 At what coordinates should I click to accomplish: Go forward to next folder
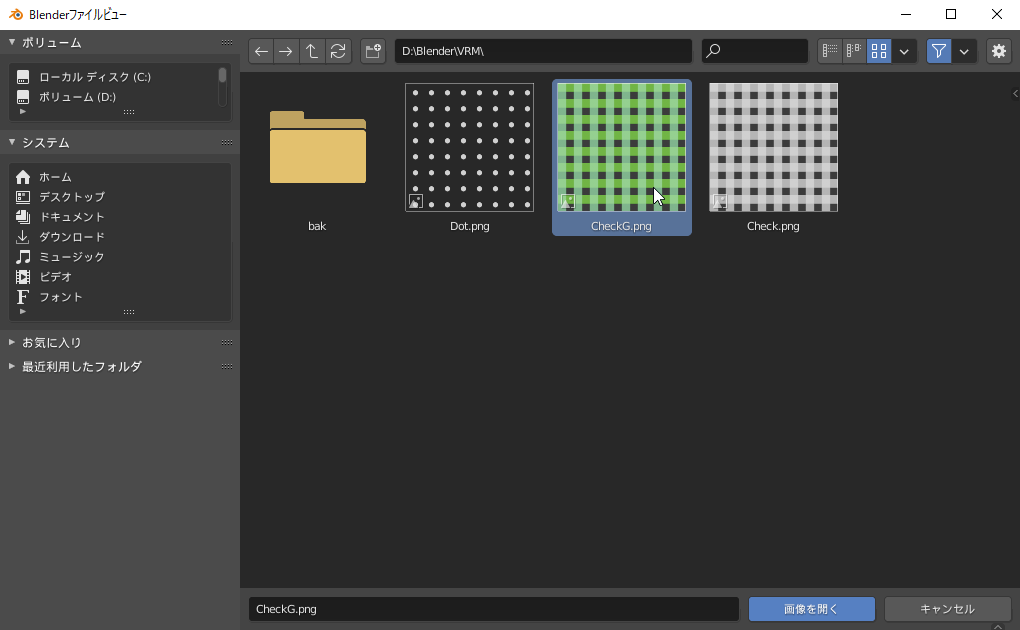click(286, 51)
